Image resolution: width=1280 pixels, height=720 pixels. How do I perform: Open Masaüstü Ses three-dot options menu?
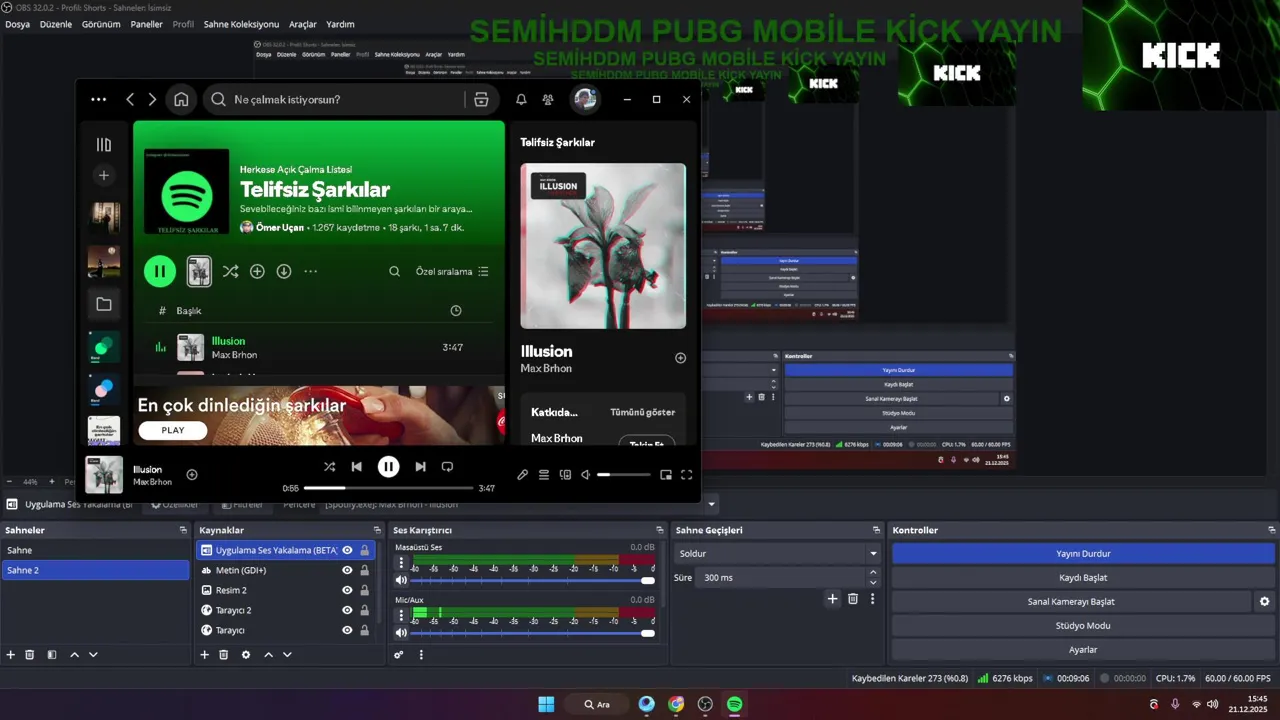coord(401,563)
